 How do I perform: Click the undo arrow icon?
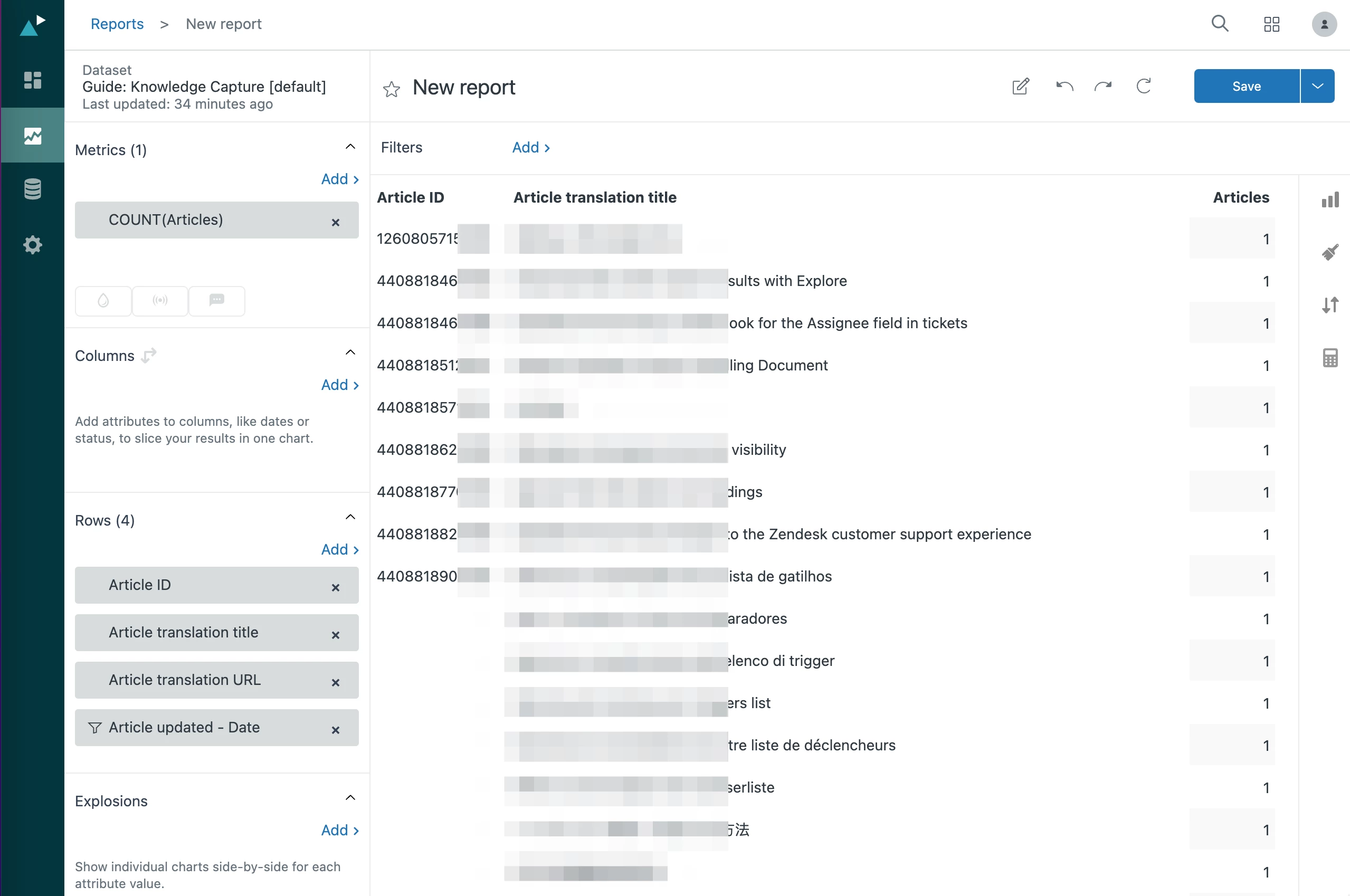1064,87
